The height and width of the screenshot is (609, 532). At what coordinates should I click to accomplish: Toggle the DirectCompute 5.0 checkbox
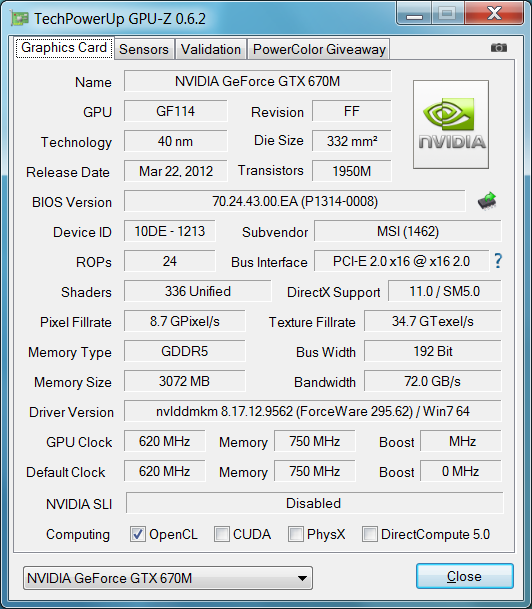pos(370,534)
